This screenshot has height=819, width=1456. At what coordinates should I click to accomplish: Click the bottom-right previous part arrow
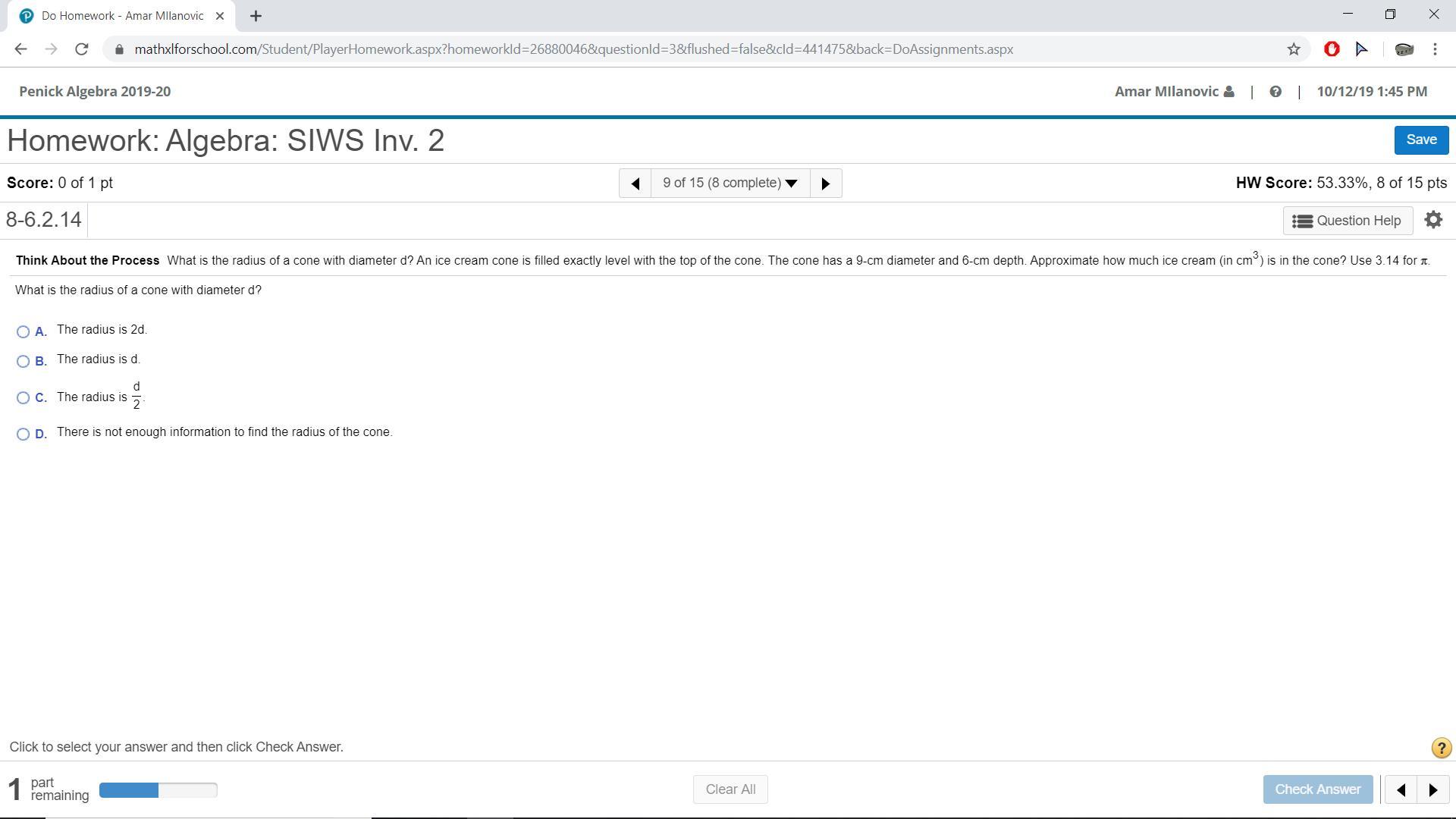(1401, 789)
